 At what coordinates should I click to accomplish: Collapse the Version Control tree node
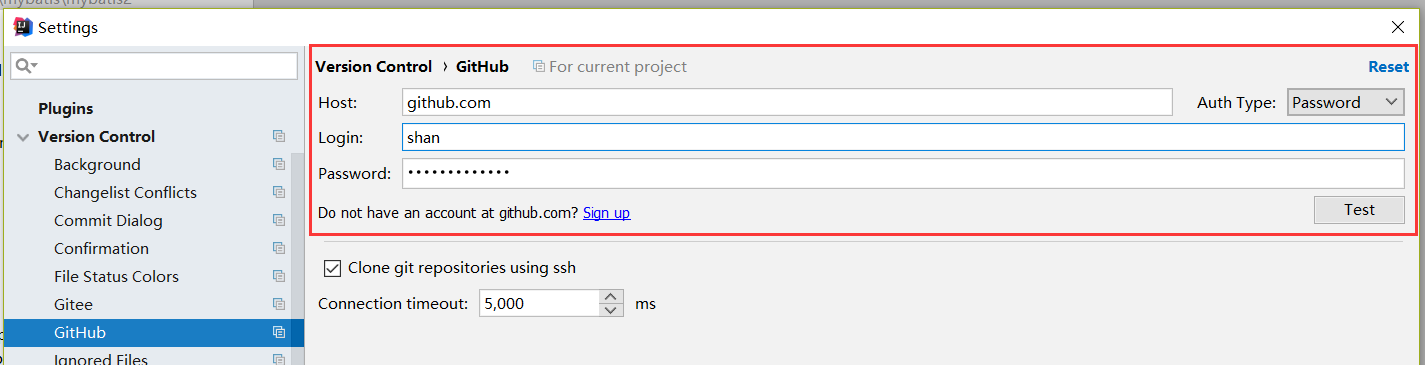click(23, 137)
